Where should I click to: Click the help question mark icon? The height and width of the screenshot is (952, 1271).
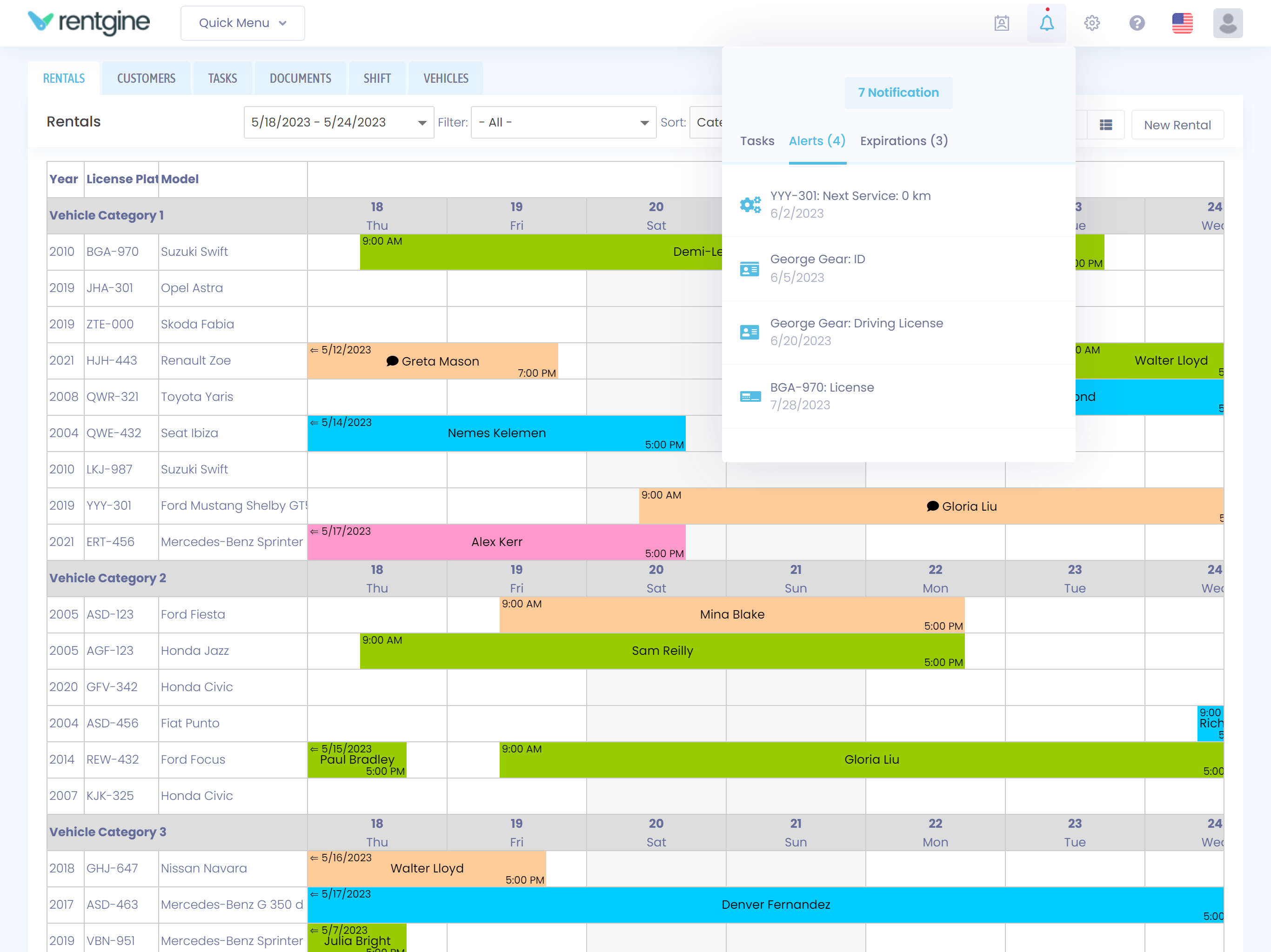1137,24
